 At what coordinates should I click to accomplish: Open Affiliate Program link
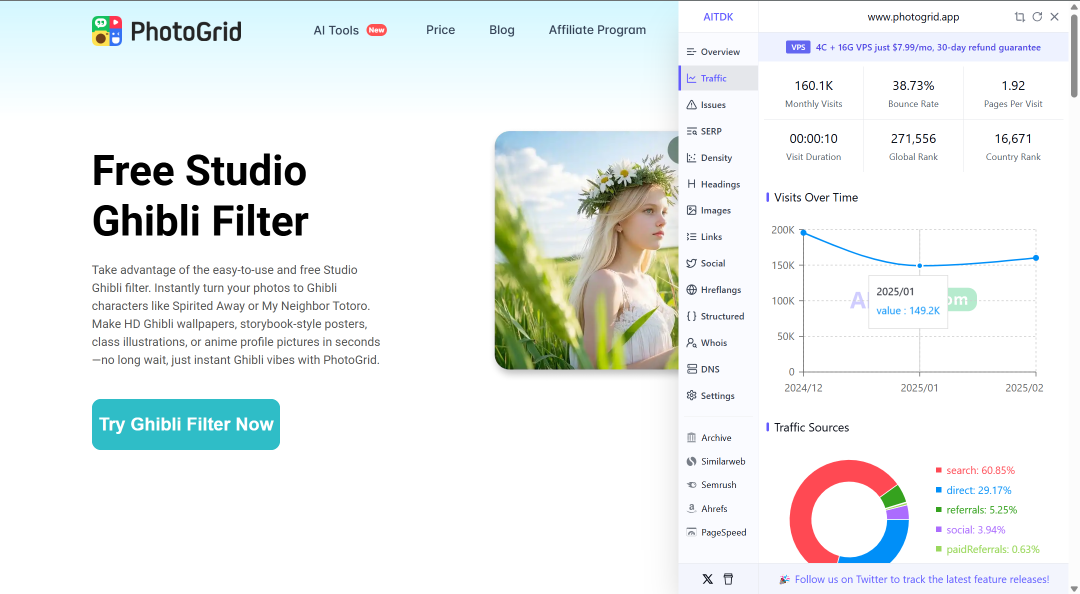[597, 30]
